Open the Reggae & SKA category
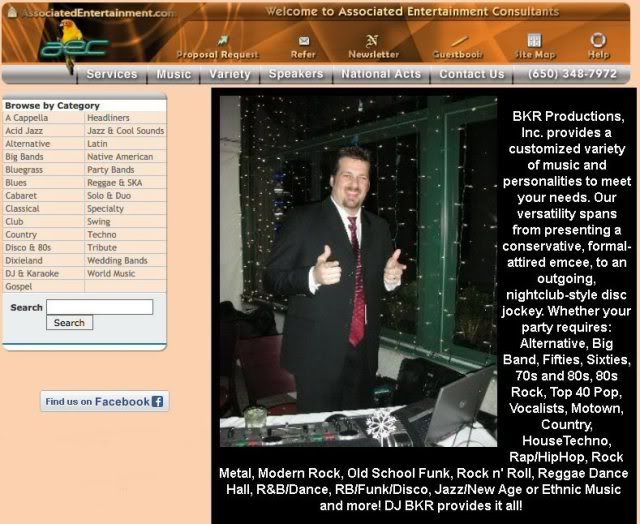640x524 pixels. pyautogui.click(x=115, y=183)
